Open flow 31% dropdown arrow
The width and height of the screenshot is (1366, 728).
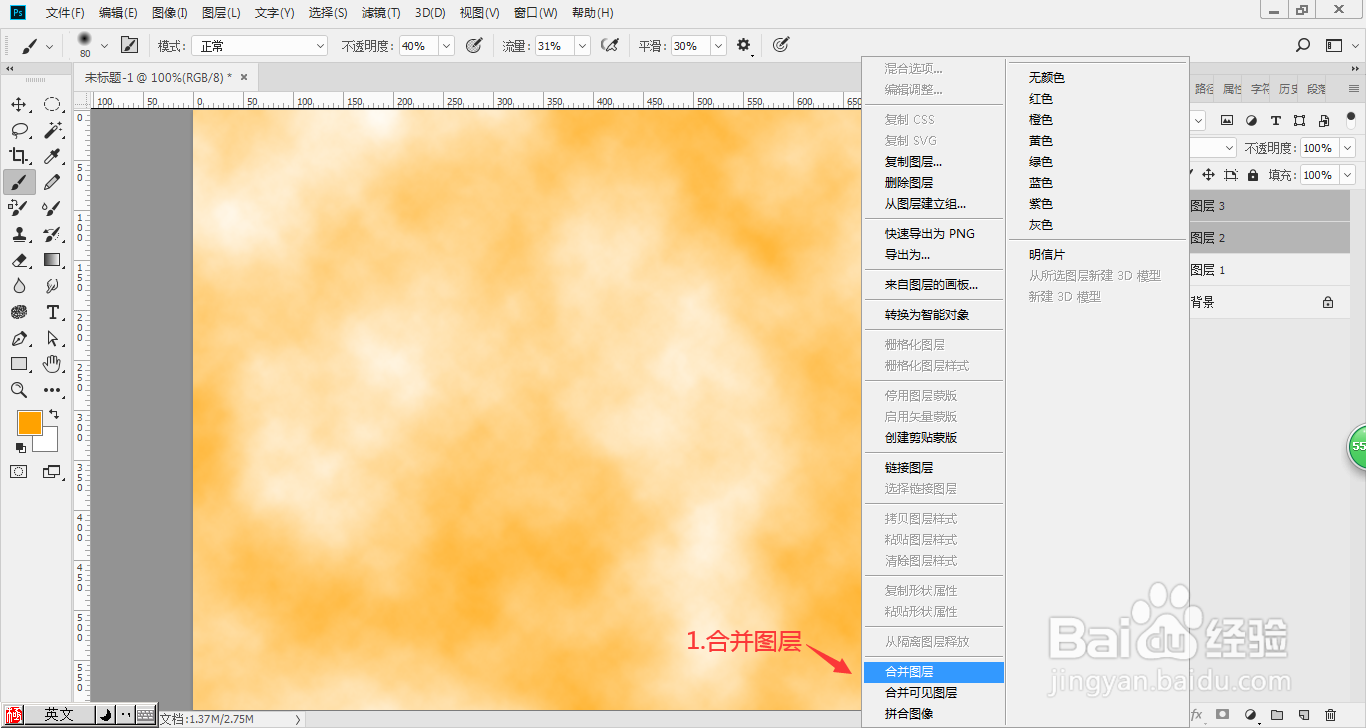582,45
